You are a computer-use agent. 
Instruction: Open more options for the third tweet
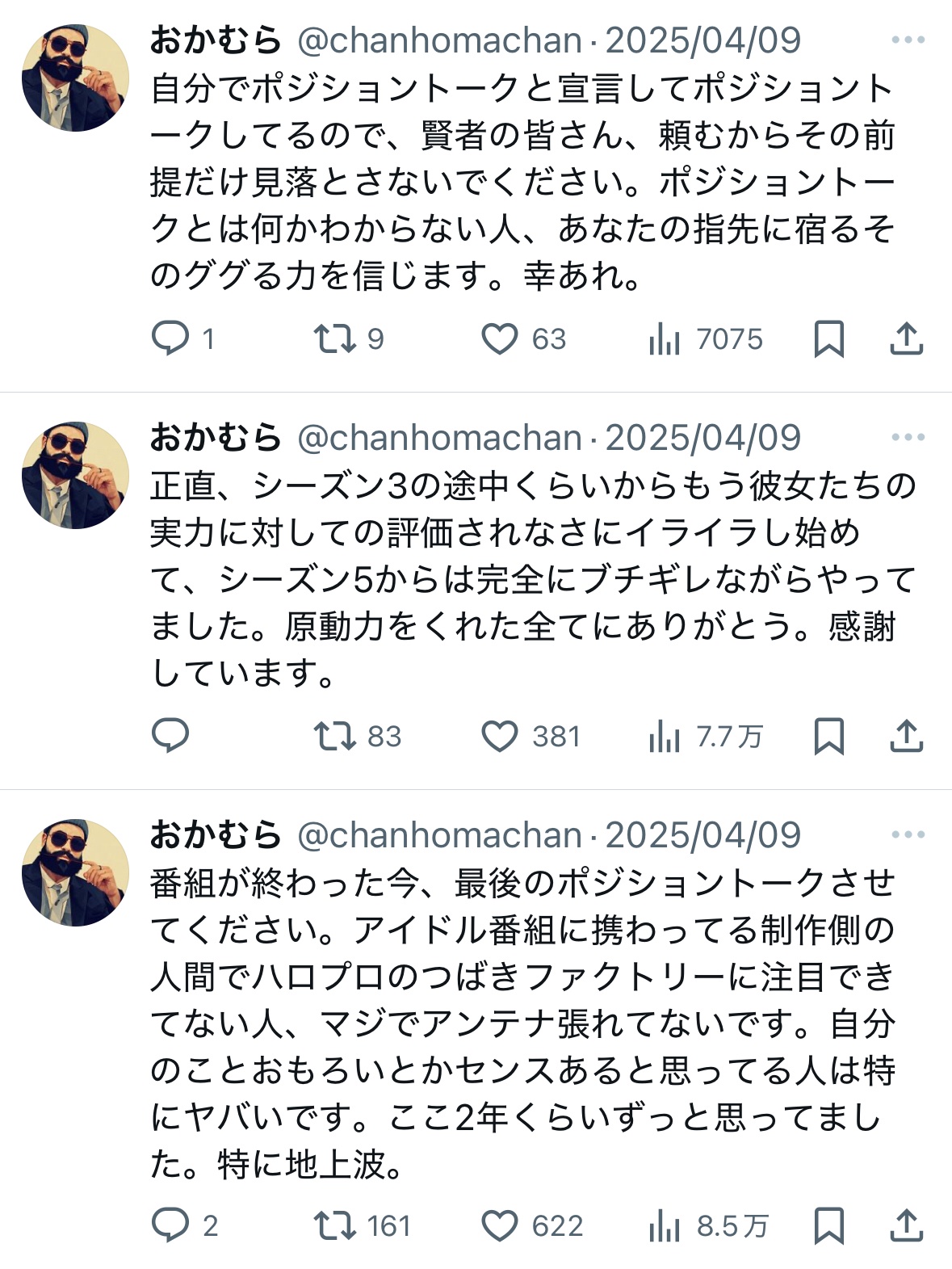908,834
